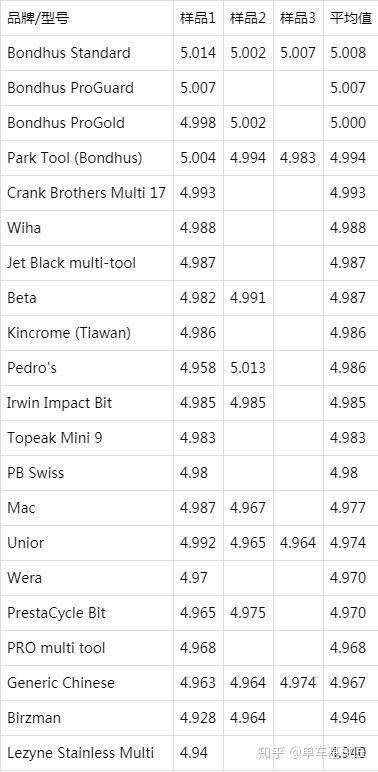This screenshot has width=378, height=772.
Task: Click the 知乎 watermark text
Action: tap(271, 752)
